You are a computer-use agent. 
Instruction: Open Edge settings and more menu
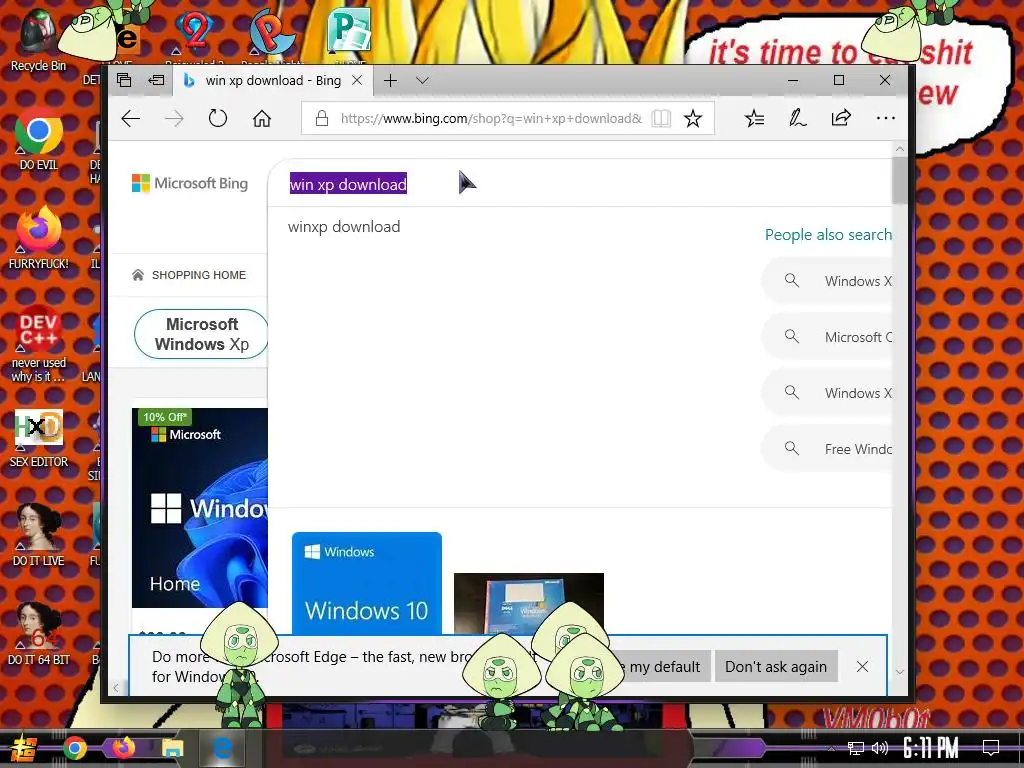tap(886, 118)
